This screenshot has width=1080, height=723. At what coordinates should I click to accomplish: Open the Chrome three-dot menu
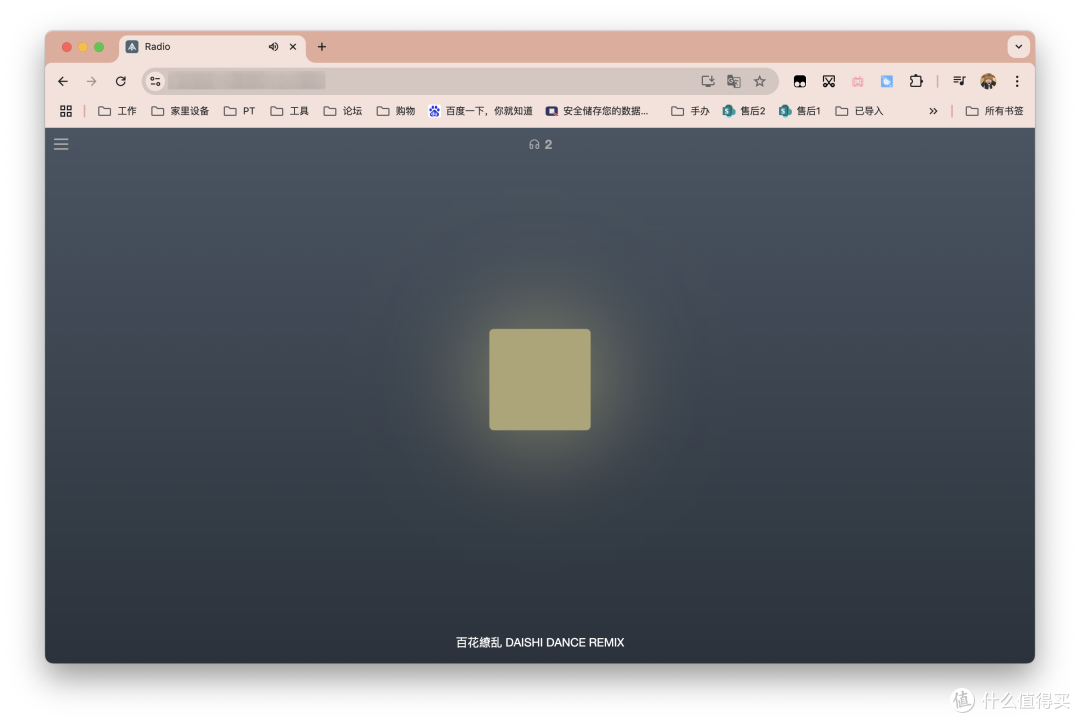pos(1017,81)
